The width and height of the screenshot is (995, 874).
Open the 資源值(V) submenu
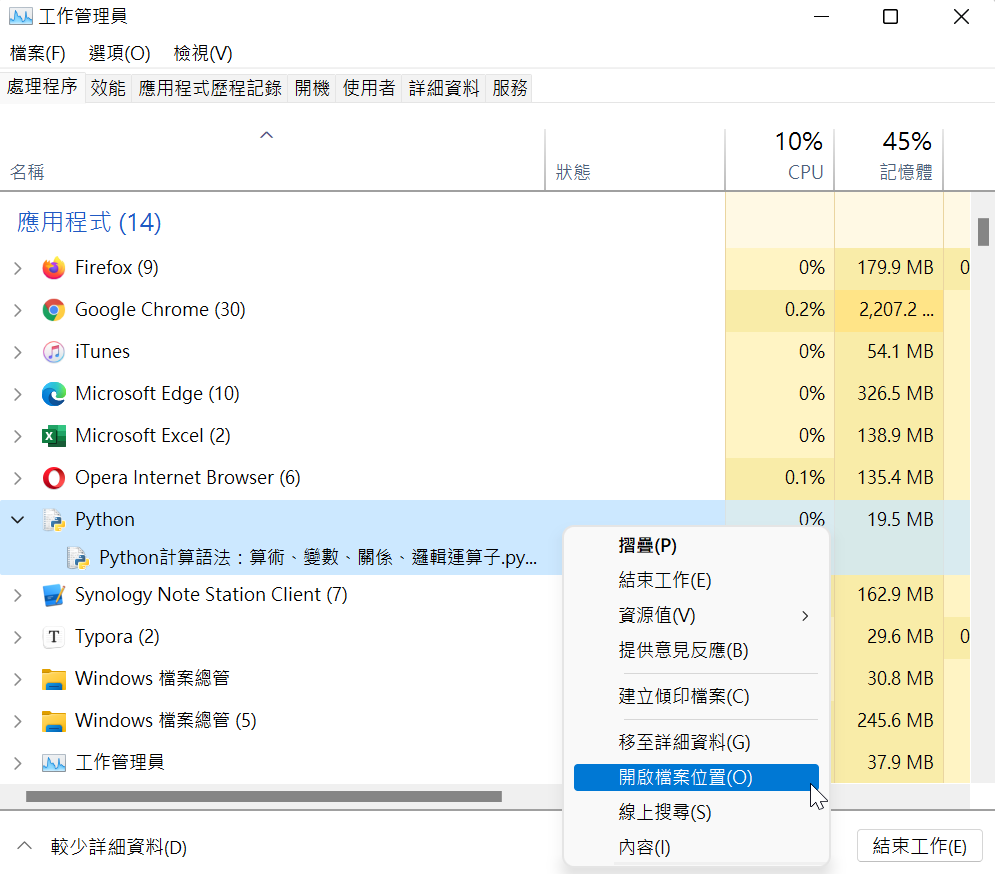[x=696, y=615]
